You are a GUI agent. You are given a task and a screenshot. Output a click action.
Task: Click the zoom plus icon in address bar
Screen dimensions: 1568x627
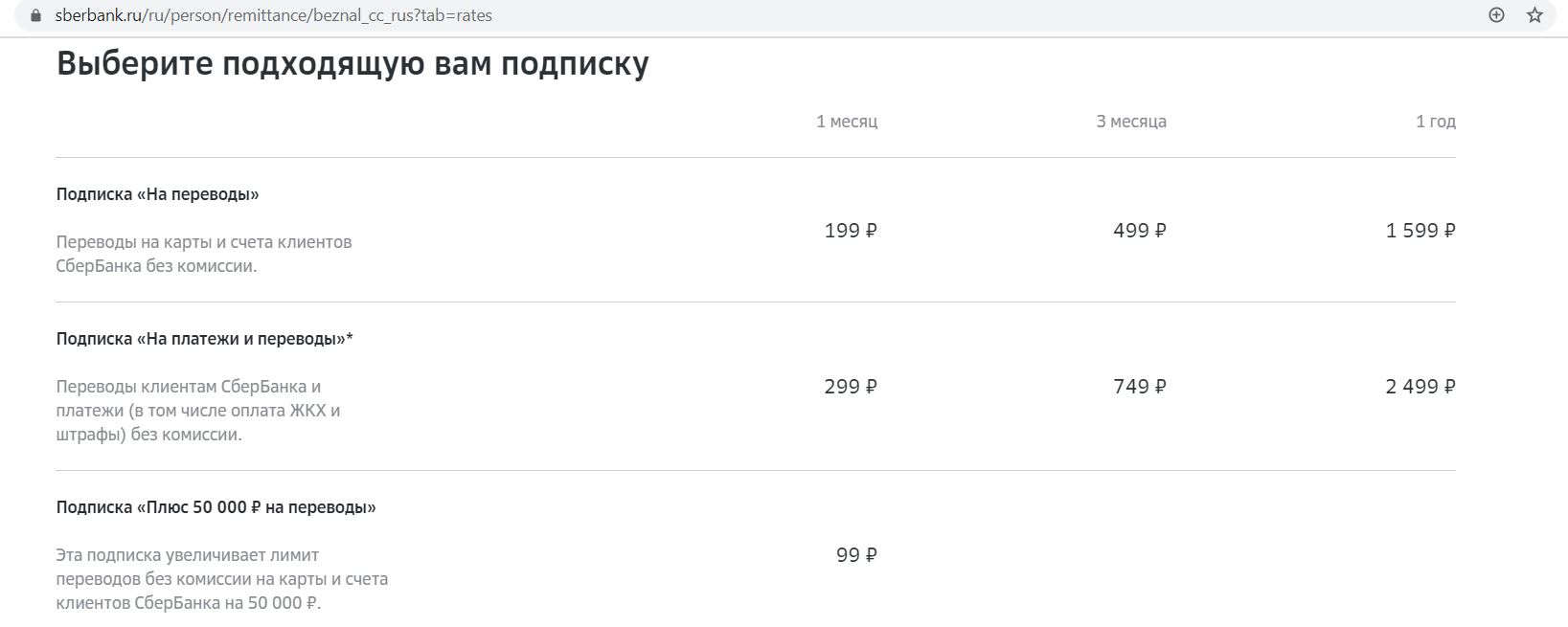click(1496, 15)
